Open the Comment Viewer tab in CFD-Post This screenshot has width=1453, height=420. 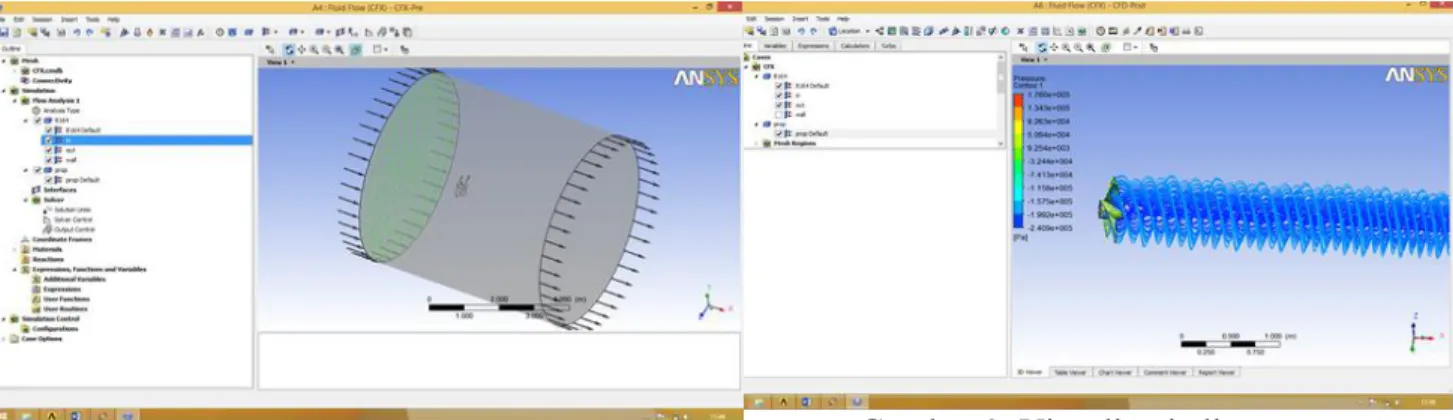point(1164,372)
